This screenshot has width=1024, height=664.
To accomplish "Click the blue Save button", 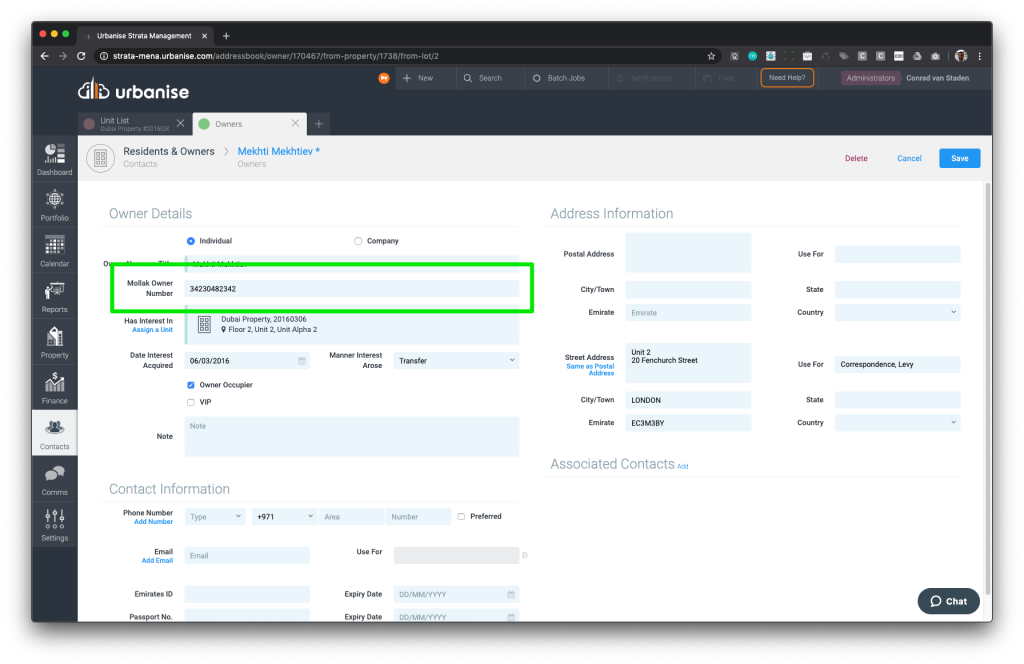I will click(959, 158).
